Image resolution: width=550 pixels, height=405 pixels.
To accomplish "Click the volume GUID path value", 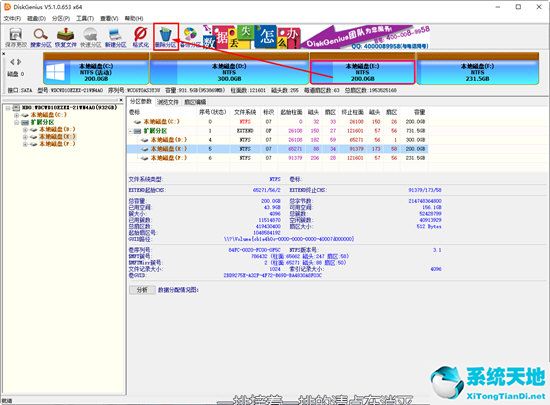I will coord(289,239).
